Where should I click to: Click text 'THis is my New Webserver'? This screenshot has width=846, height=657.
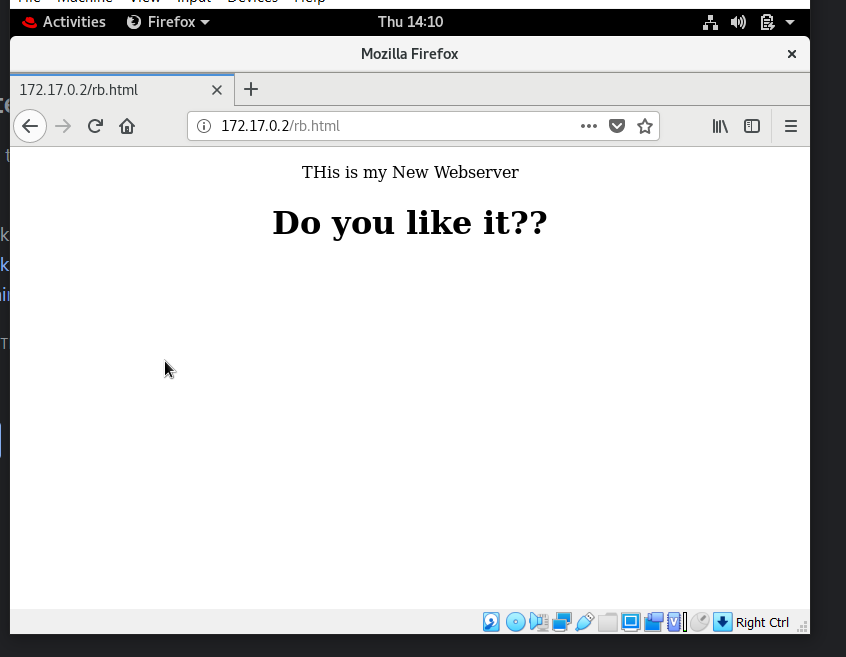point(410,172)
